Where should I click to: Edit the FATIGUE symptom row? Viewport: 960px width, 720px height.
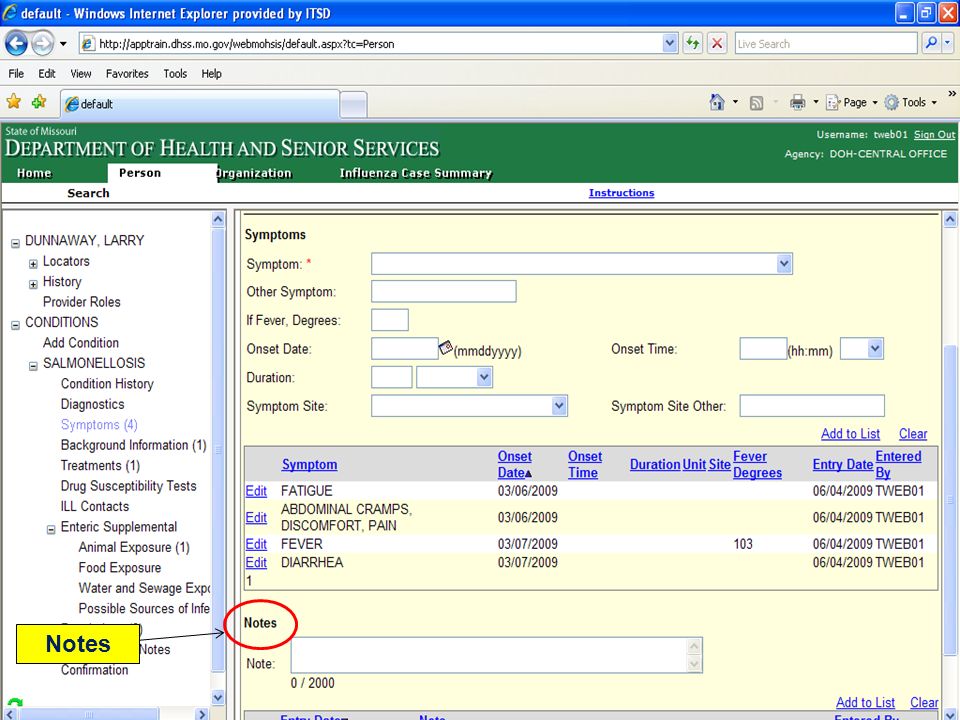256,491
